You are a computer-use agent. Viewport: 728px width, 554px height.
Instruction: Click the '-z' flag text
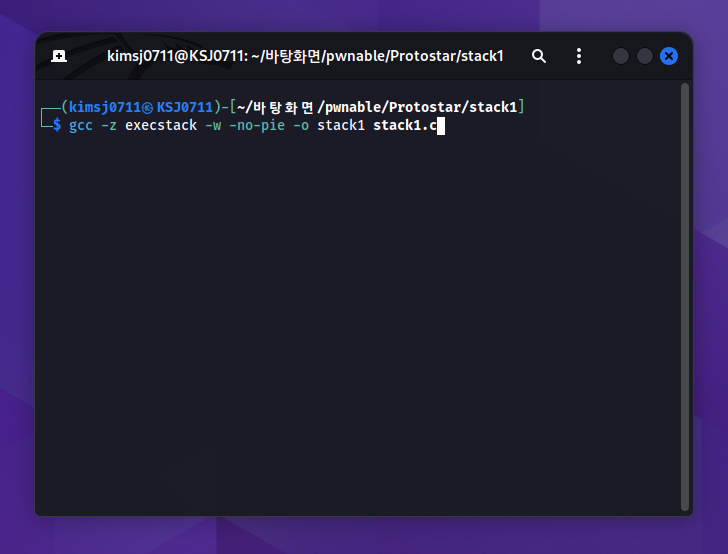109,125
